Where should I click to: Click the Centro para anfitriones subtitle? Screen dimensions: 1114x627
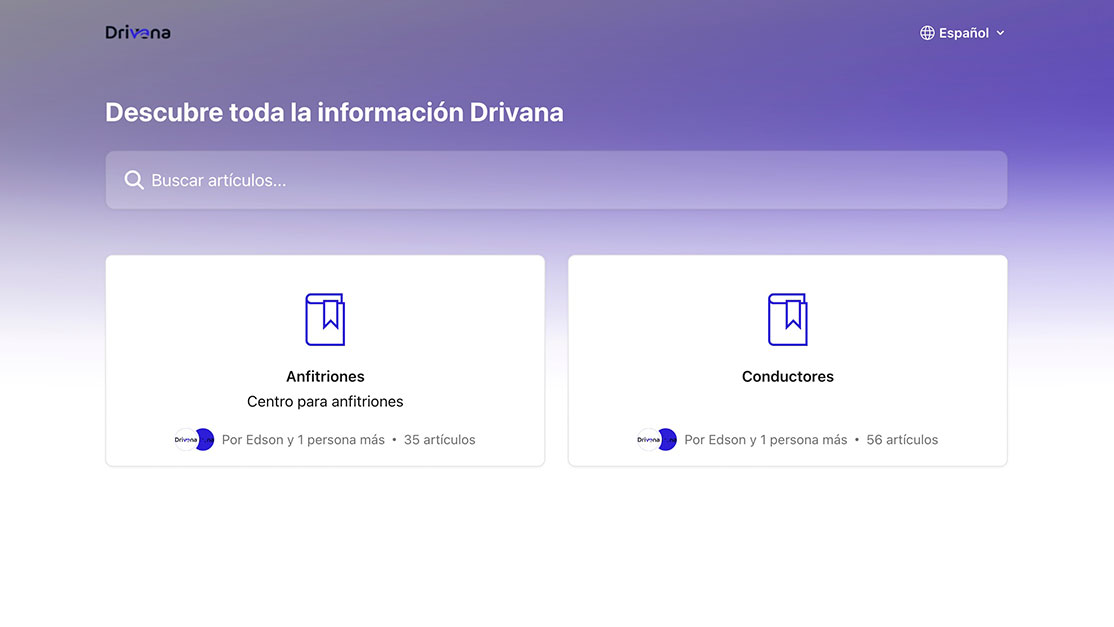[x=325, y=400]
